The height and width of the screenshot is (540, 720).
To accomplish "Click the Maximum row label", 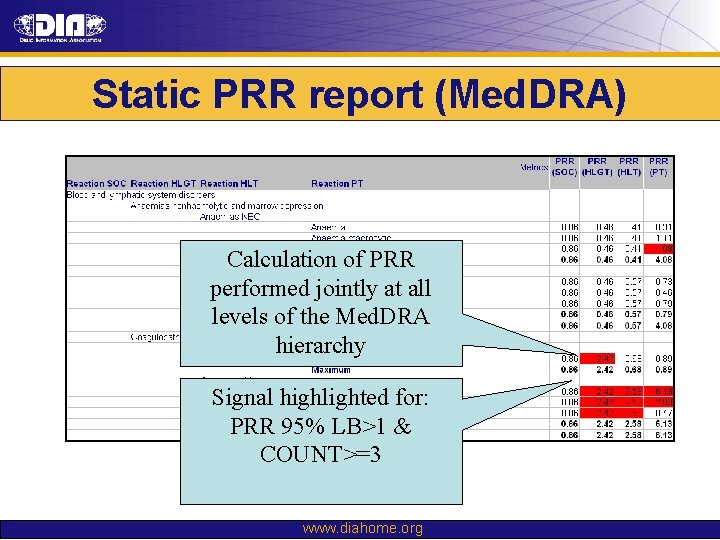I will coord(331,370).
